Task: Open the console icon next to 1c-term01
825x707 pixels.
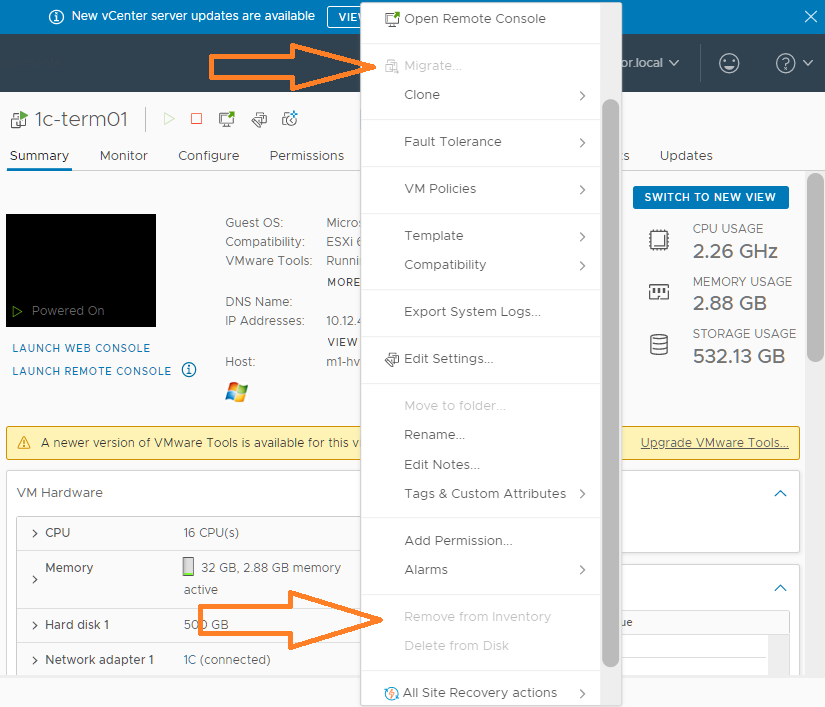Action: (x=227, y=119)
